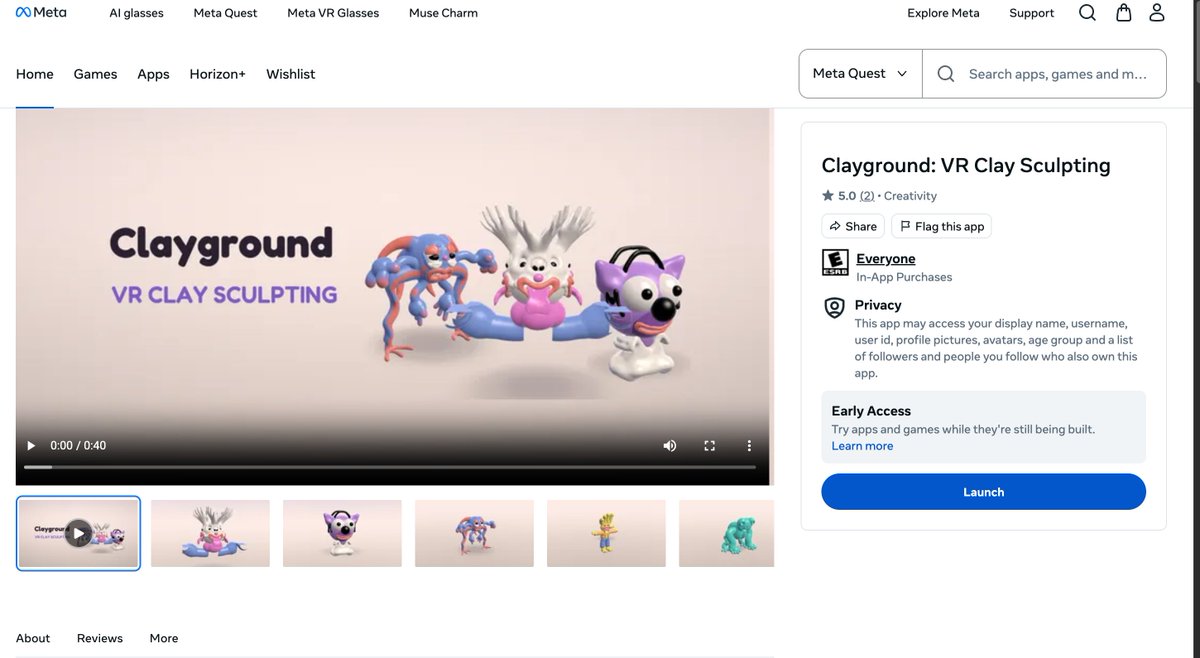Open the user account profile icon

point(1157,13)
